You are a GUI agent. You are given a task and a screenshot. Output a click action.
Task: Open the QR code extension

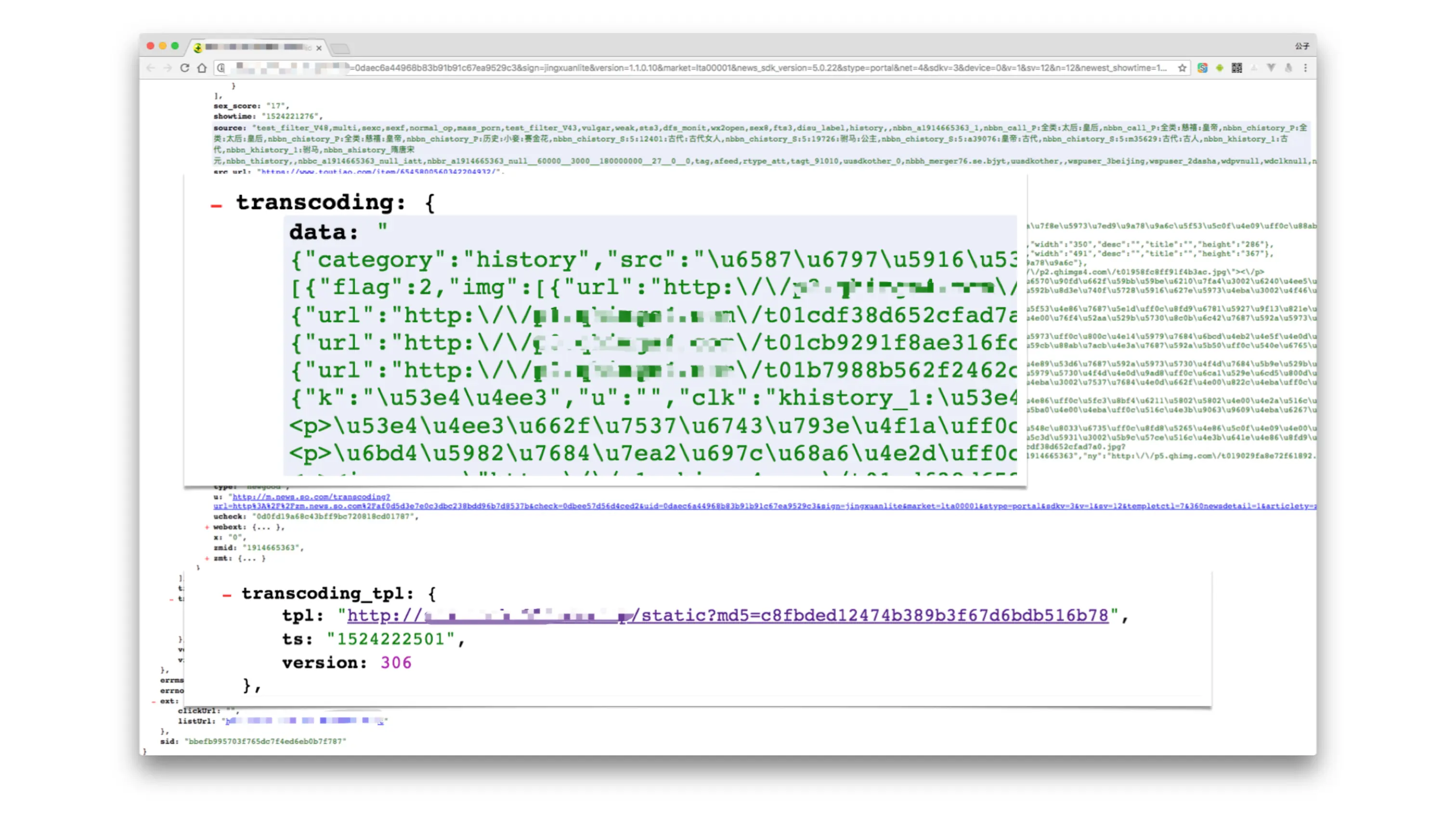(1237, 68)
